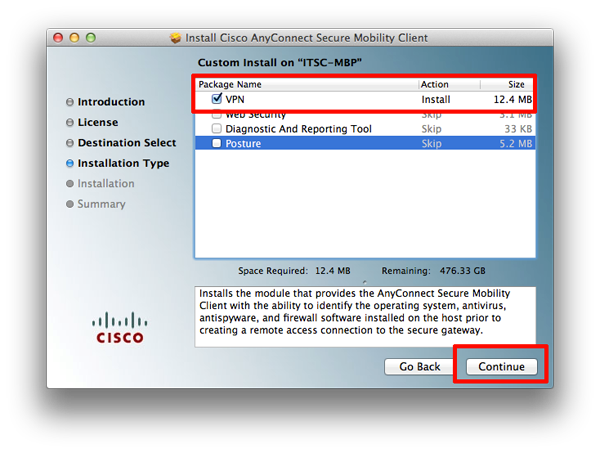Viewport: 600px width, 453px height.
Task: Uncheck the VPN package checkbox
Action: pyautogui.click(x=217, y=100)
